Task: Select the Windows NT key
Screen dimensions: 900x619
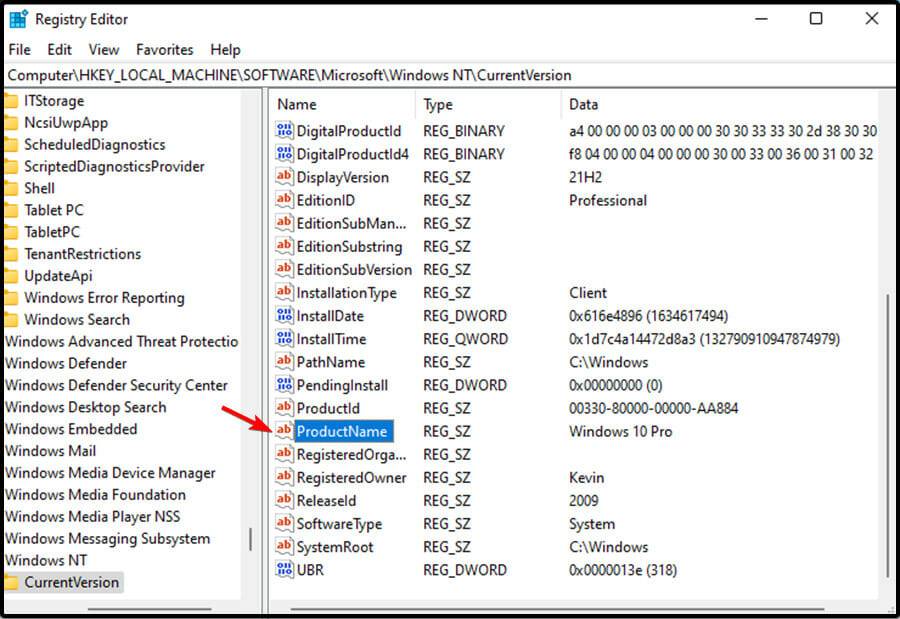Action: (46, 560)
